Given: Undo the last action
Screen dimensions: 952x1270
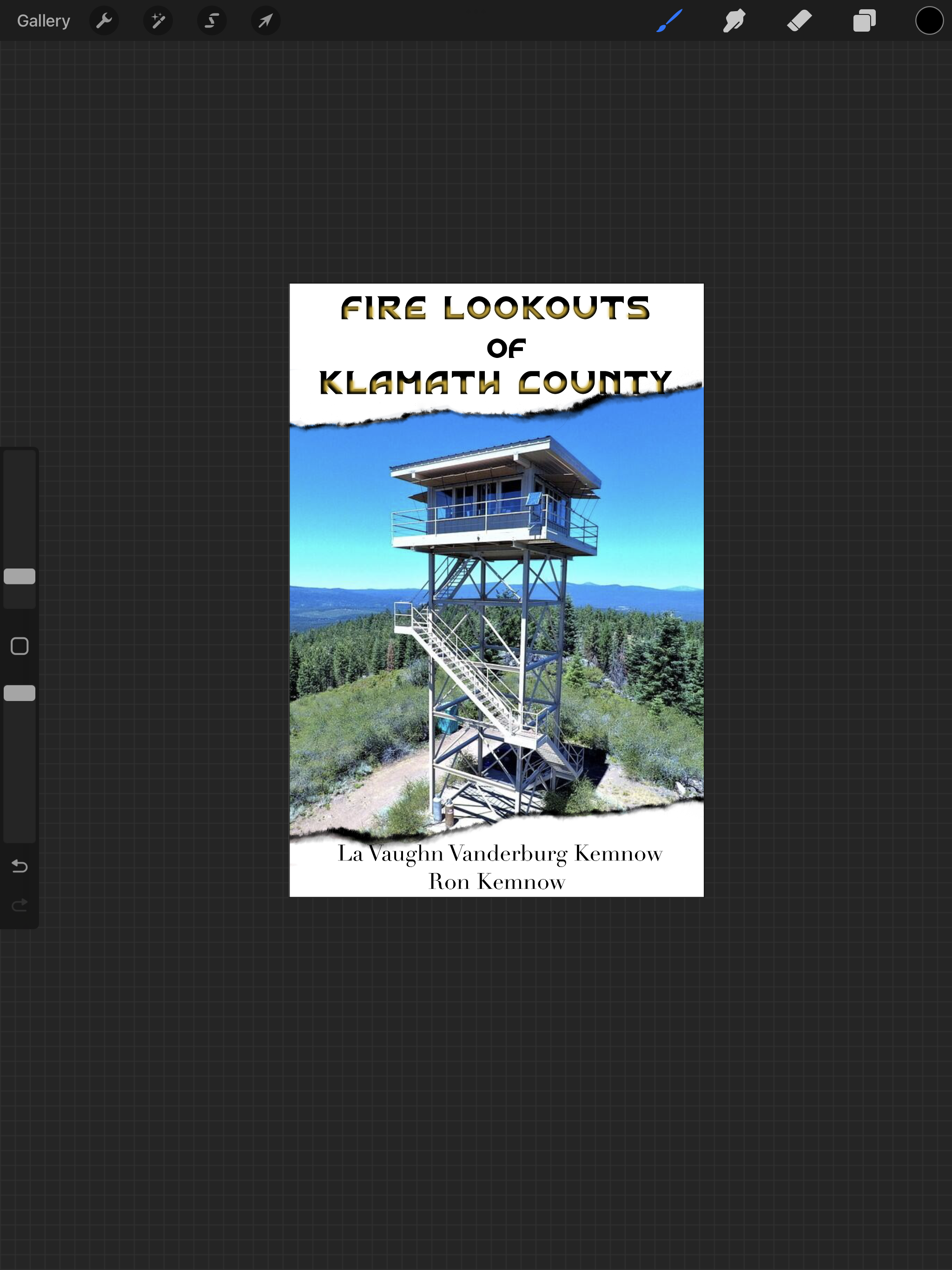Looking at the screenshot, I should pos(20,866).
